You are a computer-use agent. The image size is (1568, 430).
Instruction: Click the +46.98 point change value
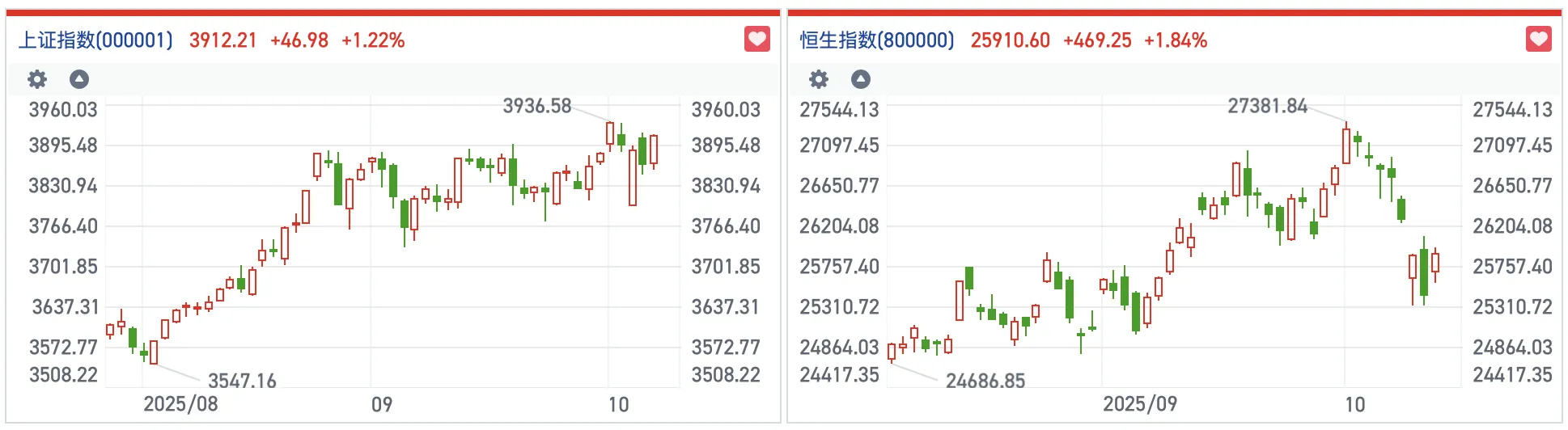point(299,40)
